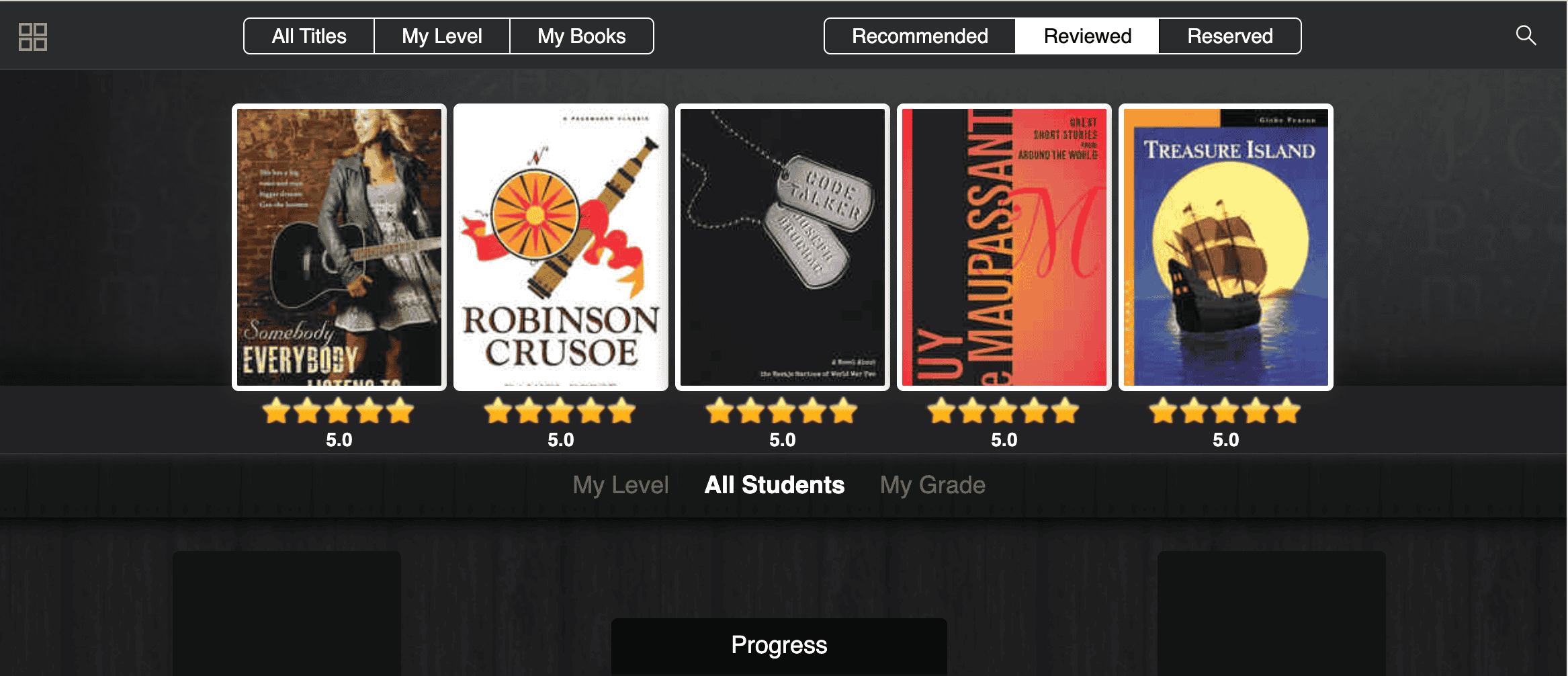
Task: Click the star rating under Code Talker
Action: click(782, 411)
